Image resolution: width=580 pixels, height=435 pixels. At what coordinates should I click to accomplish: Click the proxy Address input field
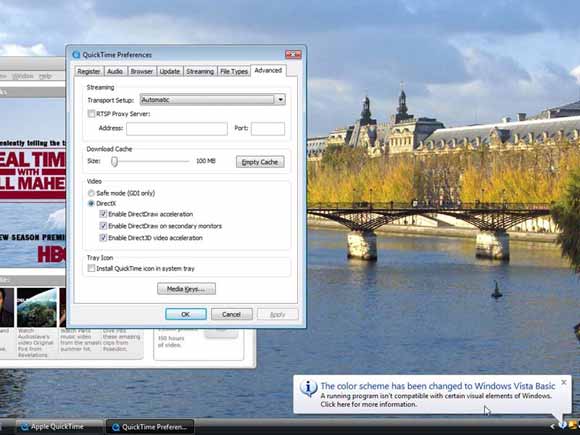(177, 129)
